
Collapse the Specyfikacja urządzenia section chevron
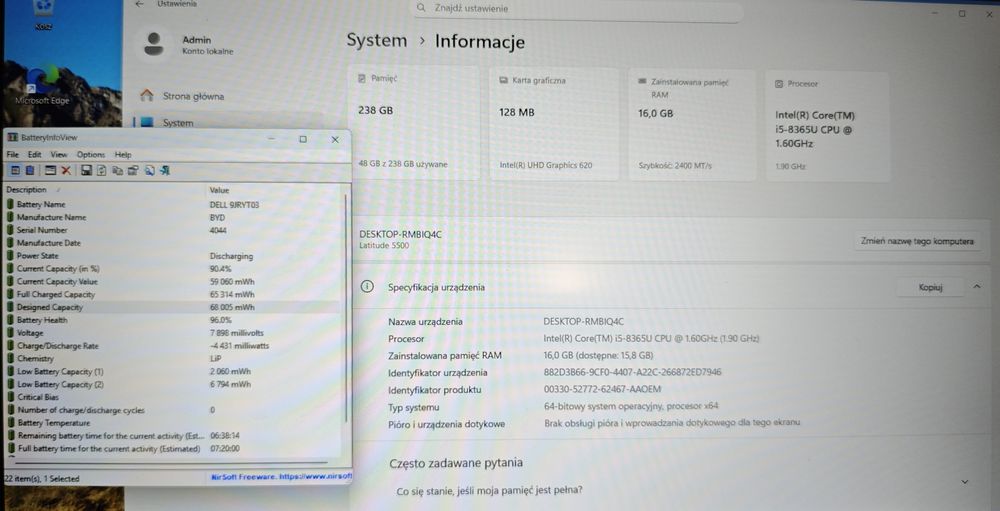[x=976, y=287]
